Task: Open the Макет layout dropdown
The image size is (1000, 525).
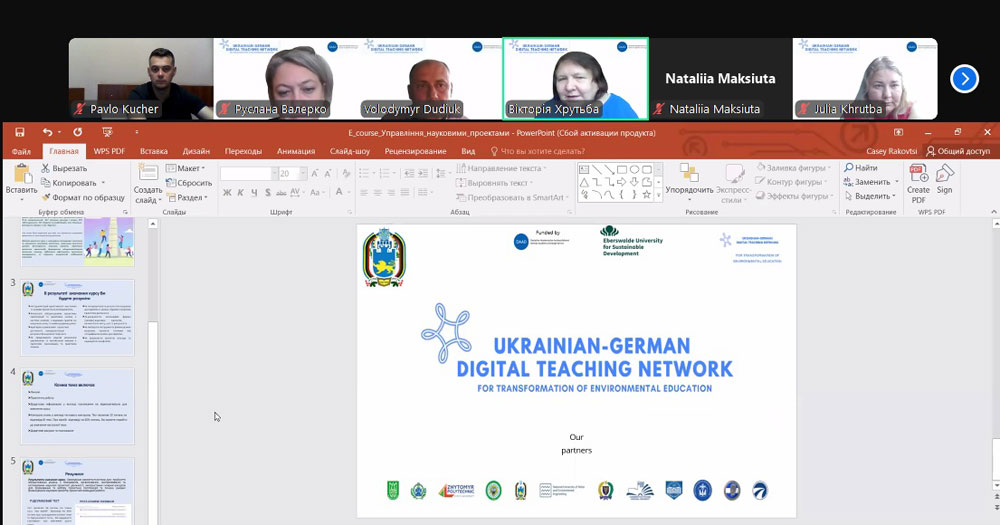Action: tap(186, 168)
